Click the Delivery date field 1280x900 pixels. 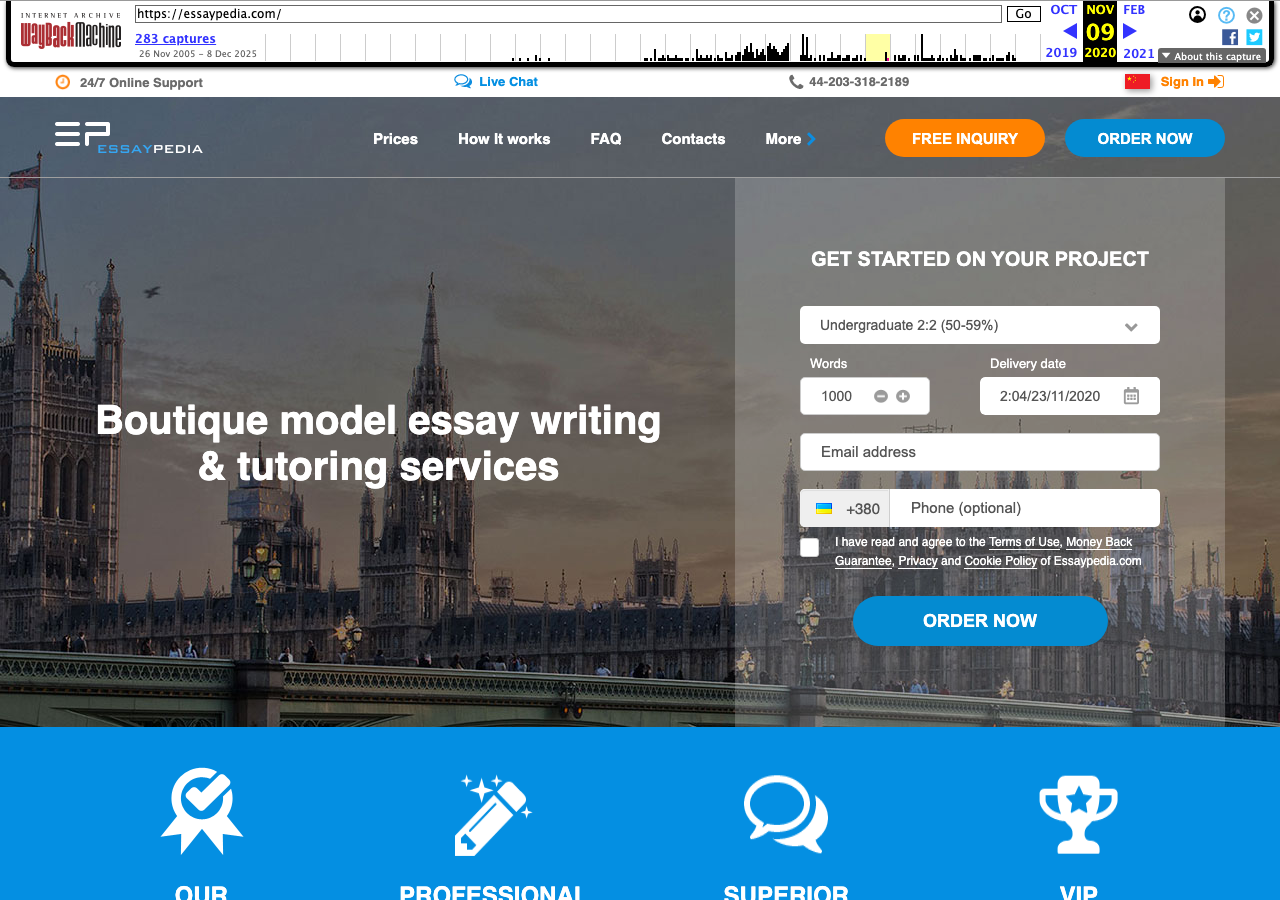1070,396
